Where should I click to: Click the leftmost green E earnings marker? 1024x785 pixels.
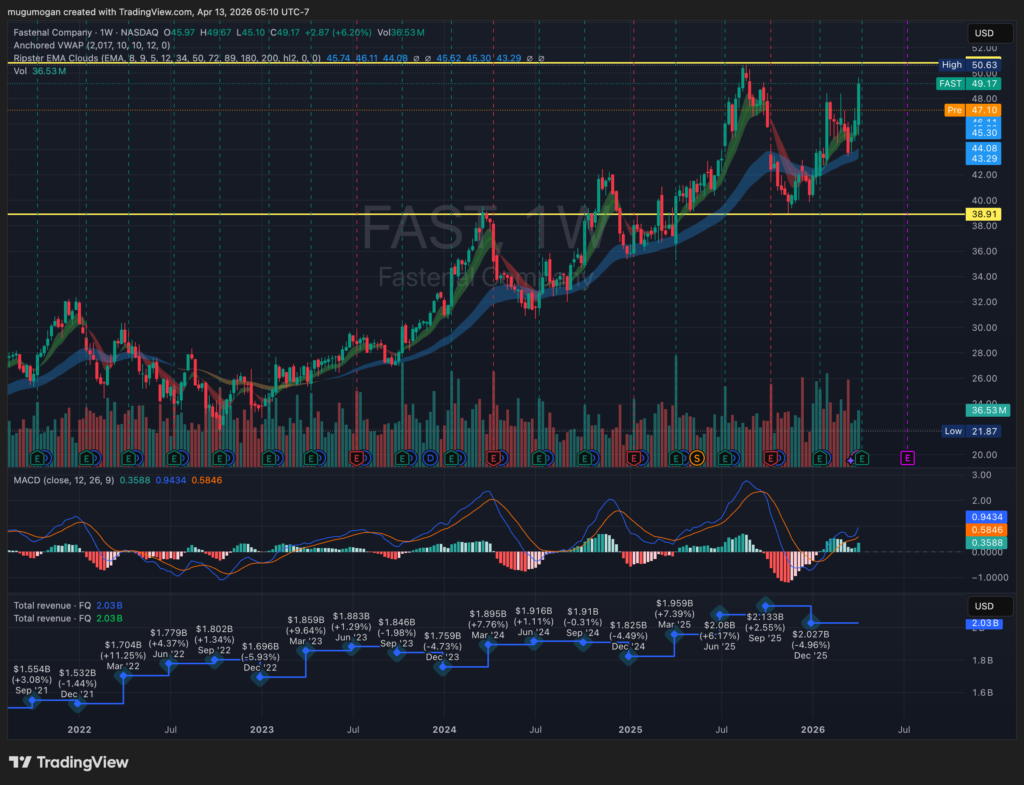(38, 458)
